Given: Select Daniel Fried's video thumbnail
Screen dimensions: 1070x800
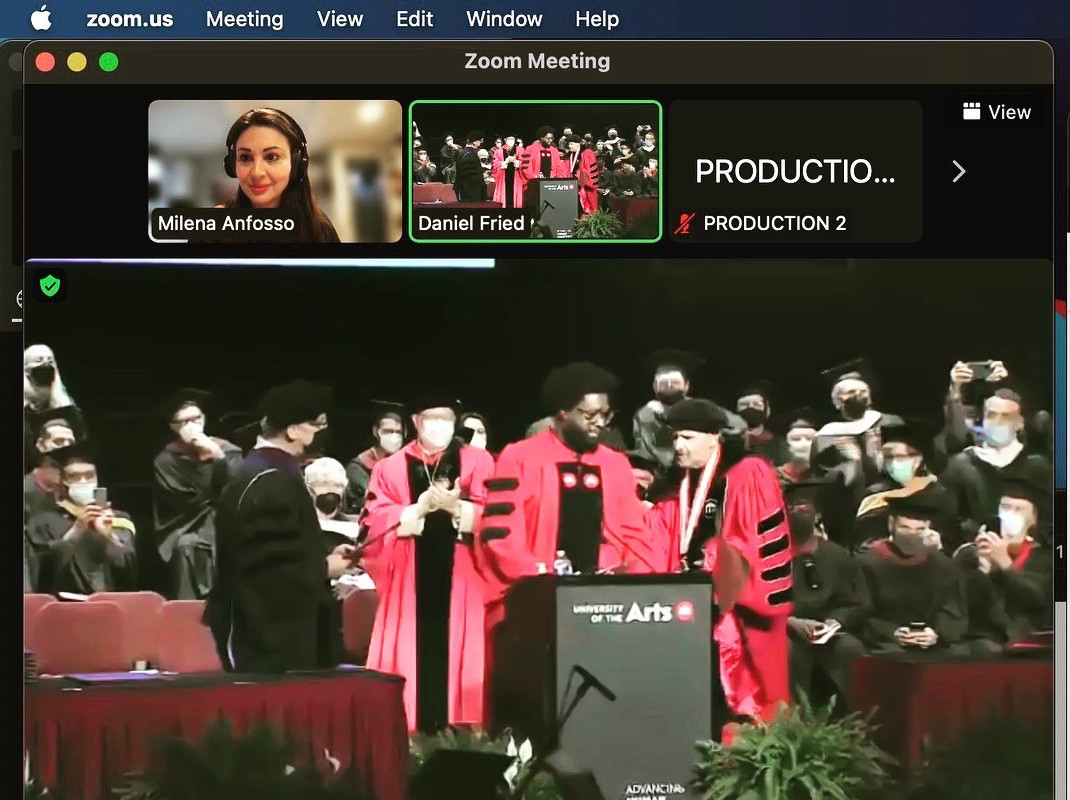Looking at the screenshot, I should [x=535, y=170].
